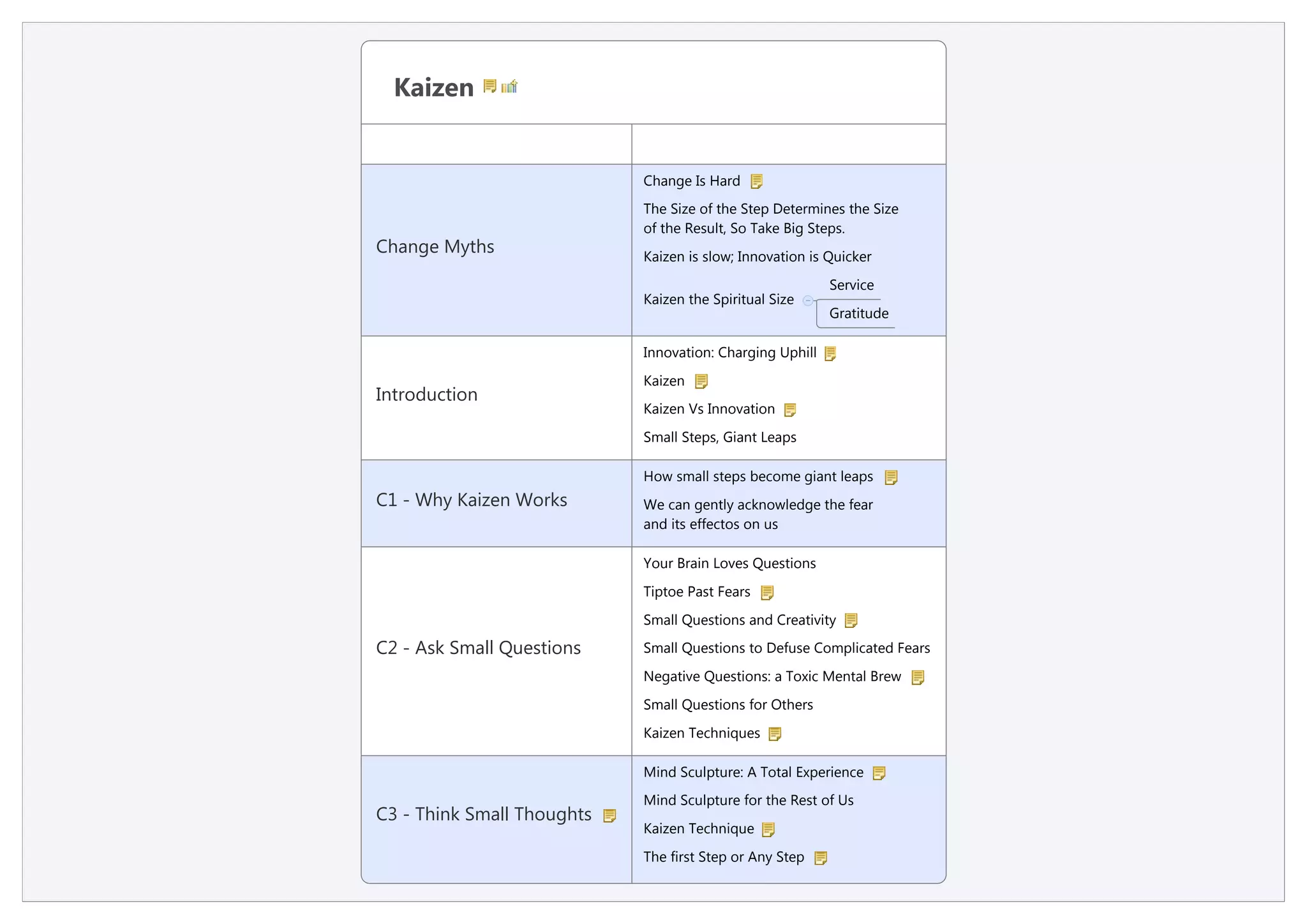Open note icon next to Kaizen Techniques
Viewport: 1307px width, 924px height.
coord(775,734)
